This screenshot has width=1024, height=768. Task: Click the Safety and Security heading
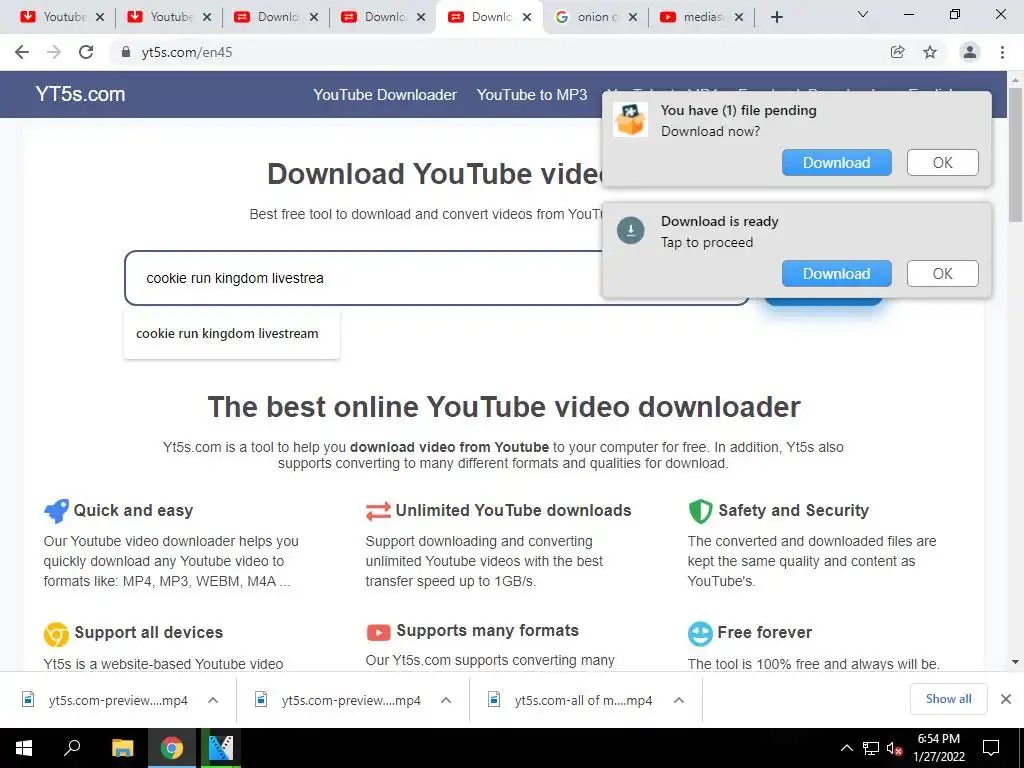click(x=793, y=511)
